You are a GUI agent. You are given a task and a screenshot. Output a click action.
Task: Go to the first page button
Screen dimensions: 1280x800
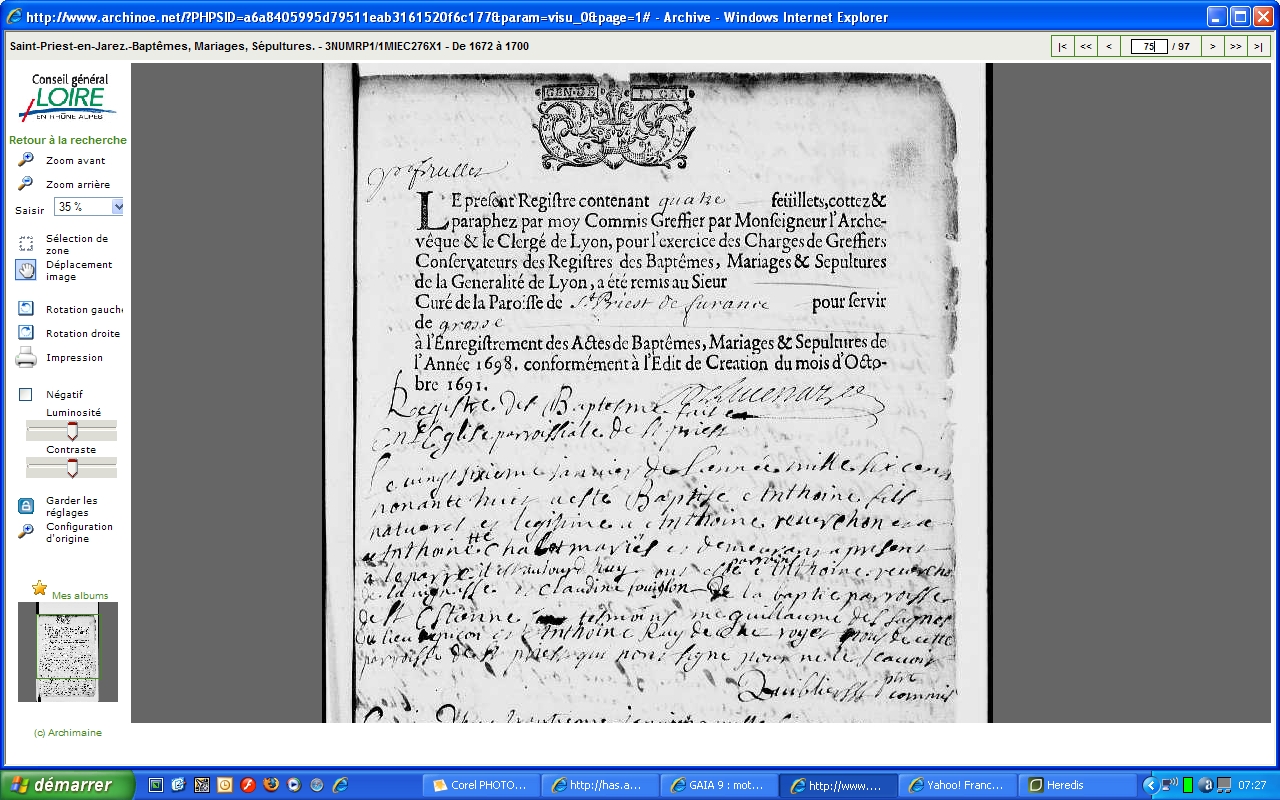[x=1062, y=46]
